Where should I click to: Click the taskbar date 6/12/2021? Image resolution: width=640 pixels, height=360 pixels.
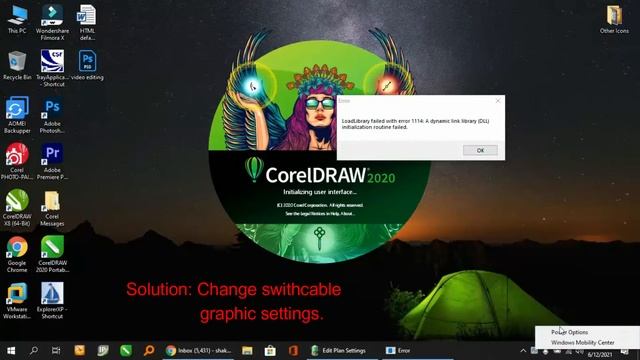click(600, 355)
